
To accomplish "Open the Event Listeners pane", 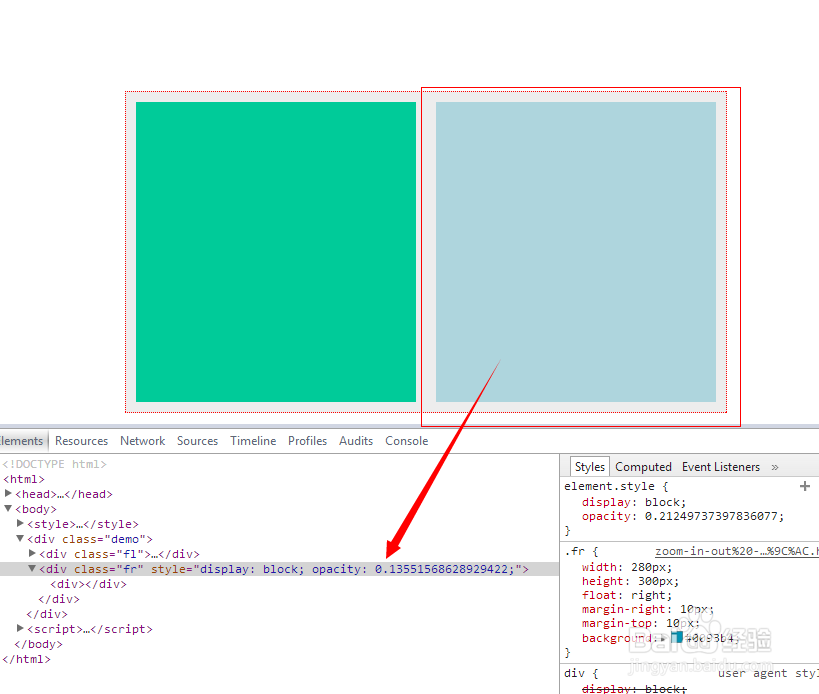I will click(x=720, y=466).
